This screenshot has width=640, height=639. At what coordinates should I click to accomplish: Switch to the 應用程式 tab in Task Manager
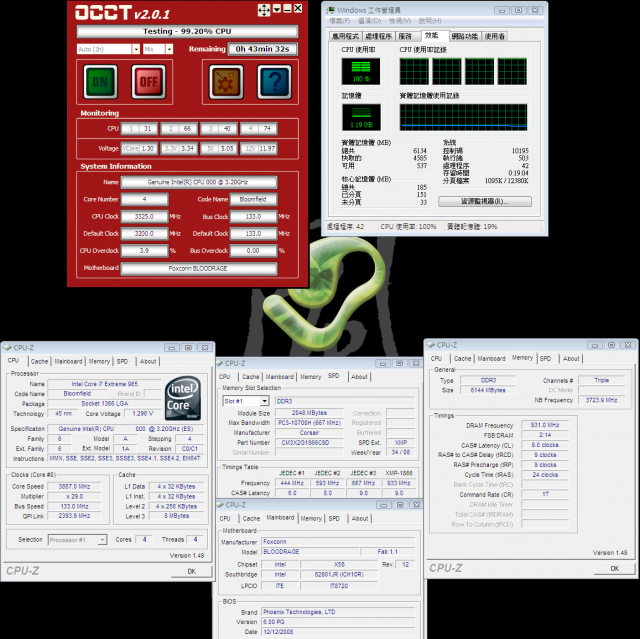pos(345,36)
